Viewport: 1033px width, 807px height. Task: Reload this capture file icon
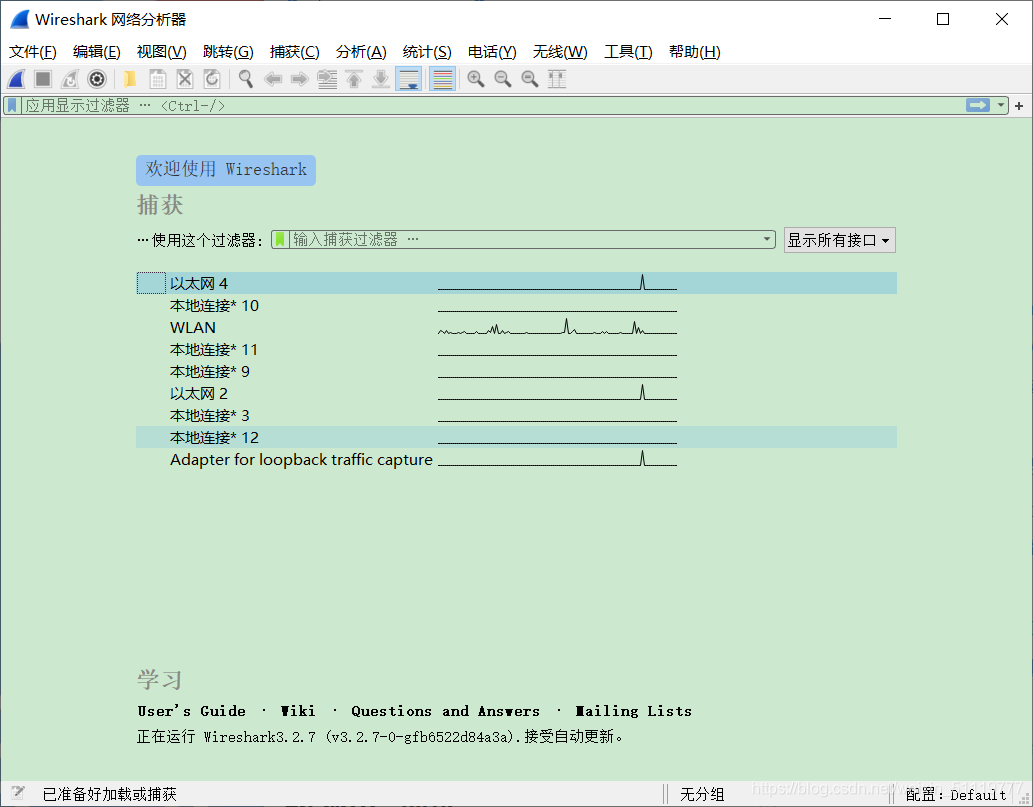212,79
